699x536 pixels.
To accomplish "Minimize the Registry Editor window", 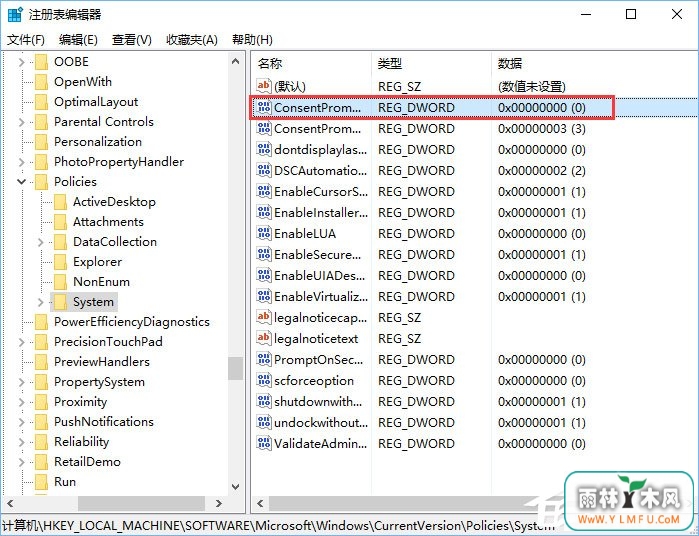I will [586, 15].
